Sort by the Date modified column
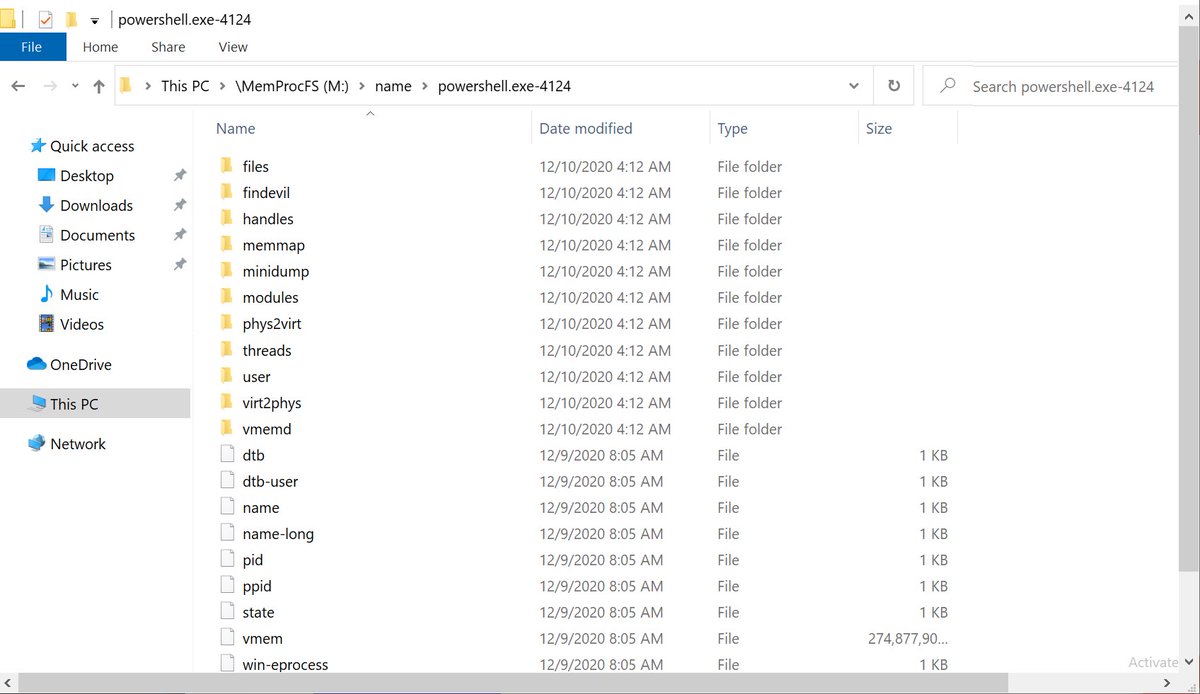This screenshot has width=1200, height=694. click(586, 129)
